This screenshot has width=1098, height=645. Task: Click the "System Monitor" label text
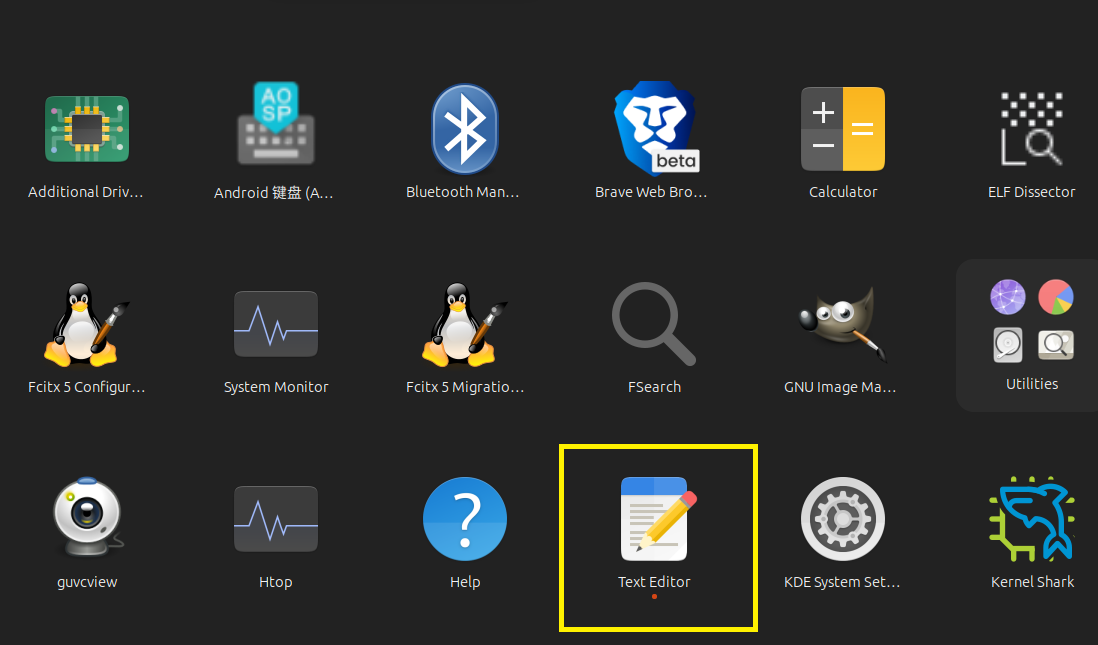(276, 387)
